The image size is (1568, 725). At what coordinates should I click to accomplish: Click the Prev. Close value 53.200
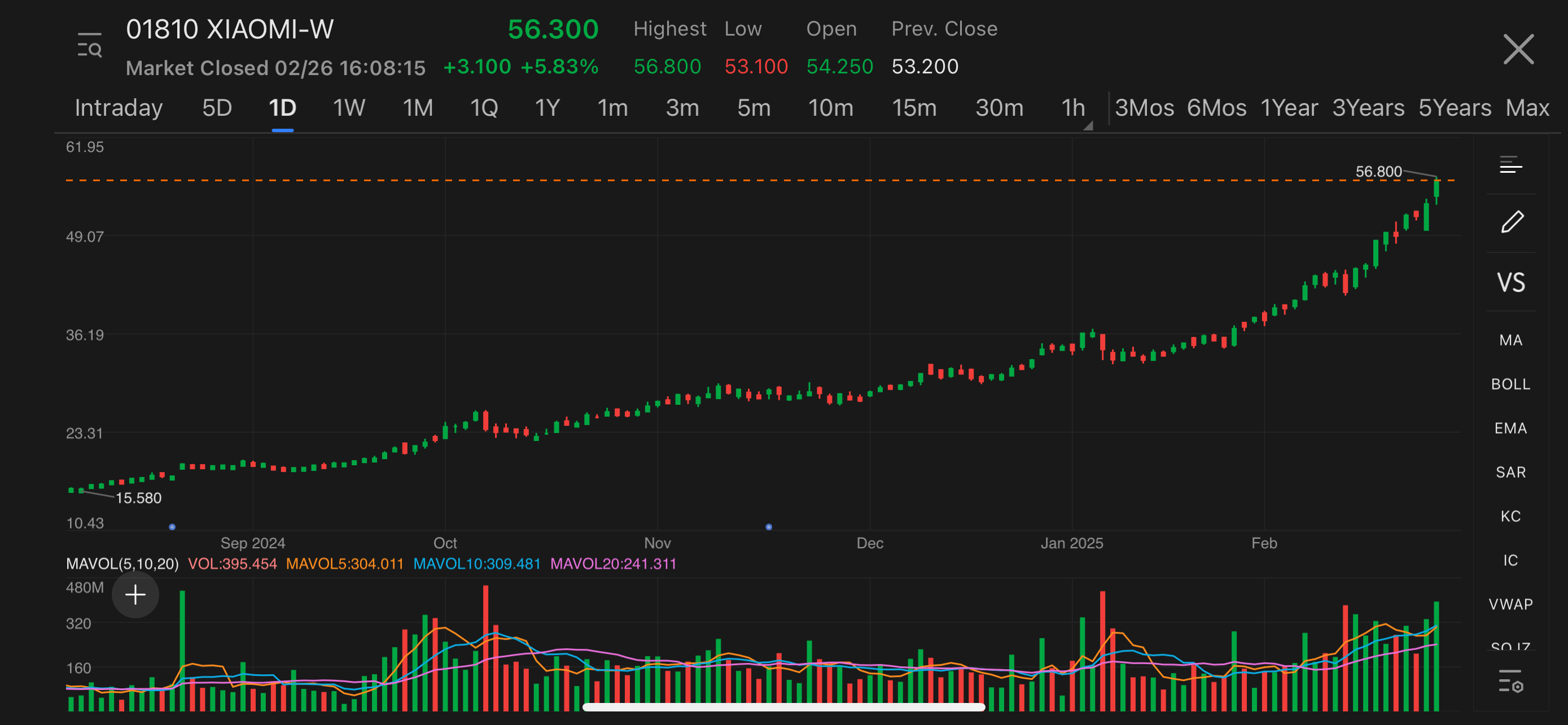tap(925, 67)
